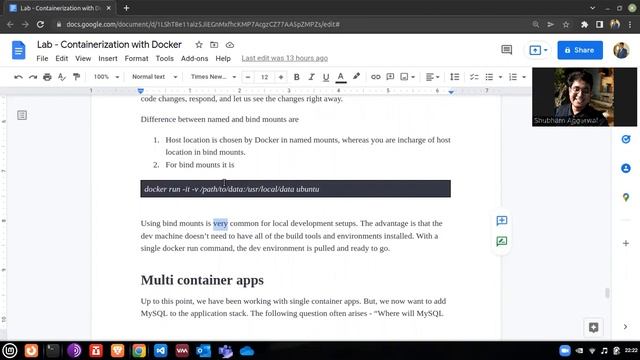Open the insert image dropdown

(x=407, y=77)
